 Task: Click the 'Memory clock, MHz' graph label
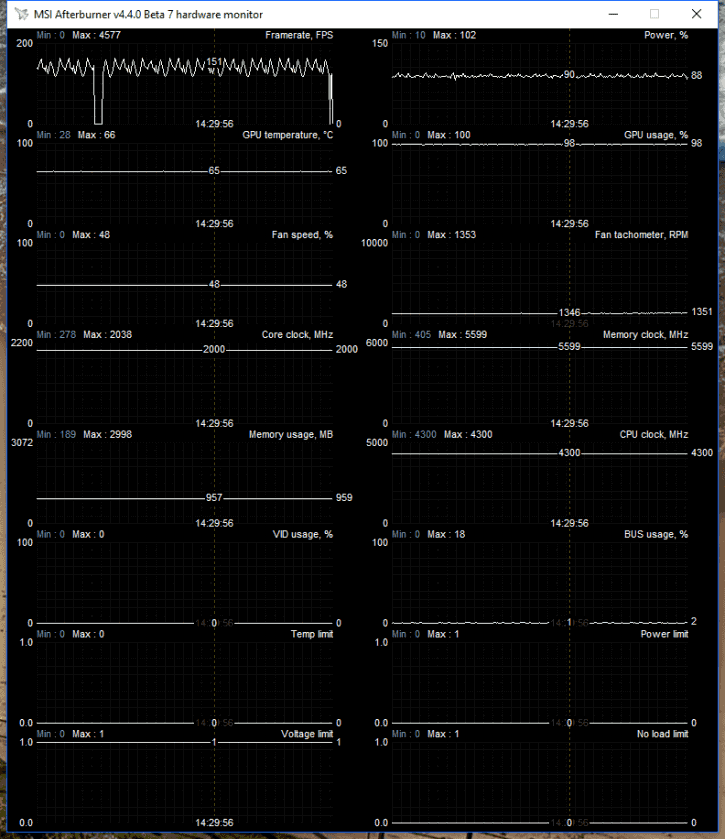point(646,335)
